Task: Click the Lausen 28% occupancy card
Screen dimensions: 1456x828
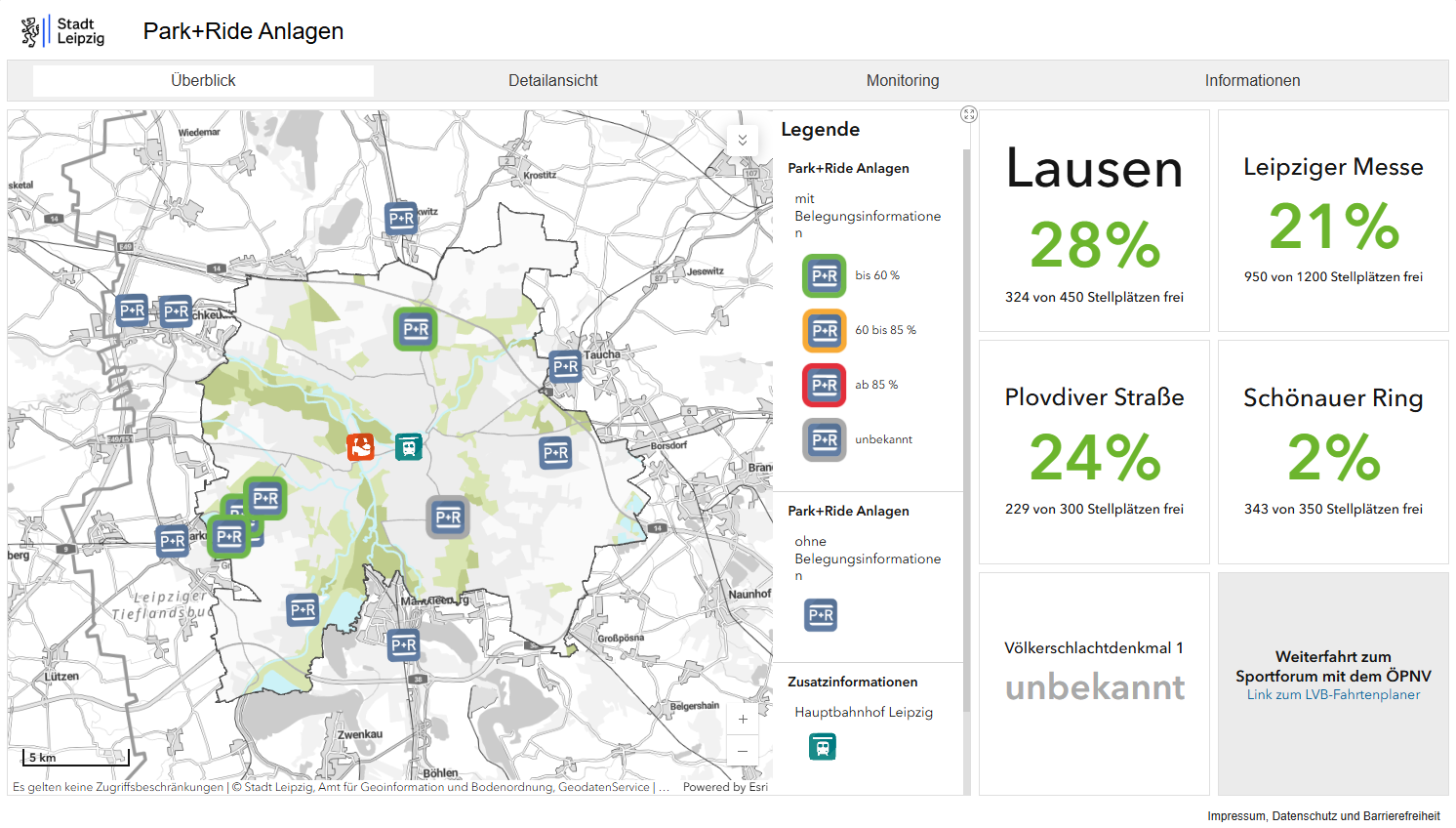Action: [x=1094, y=221]
